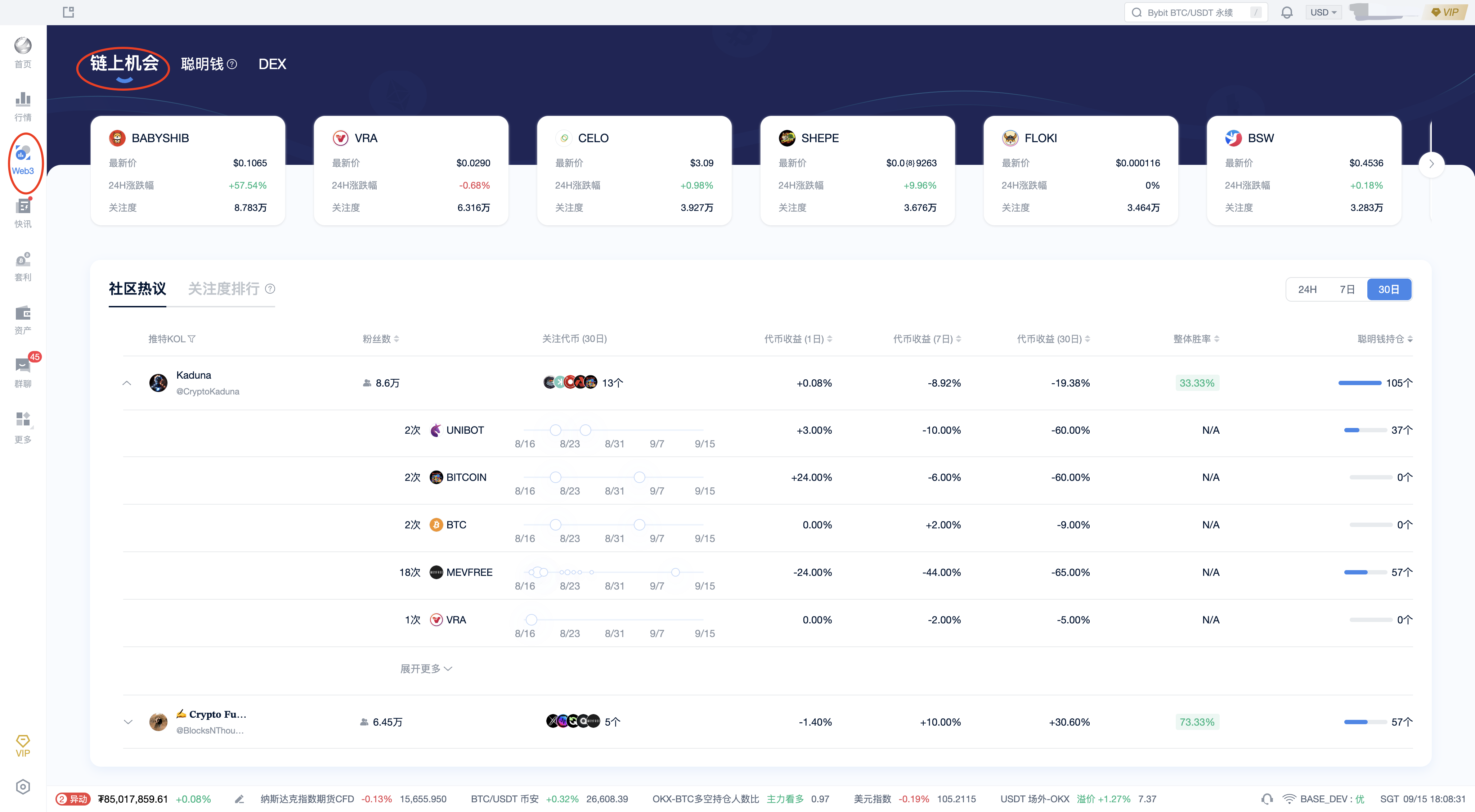Open the VRA coin card
This screenshot has height=812, width=1475.
pos(411,171)
